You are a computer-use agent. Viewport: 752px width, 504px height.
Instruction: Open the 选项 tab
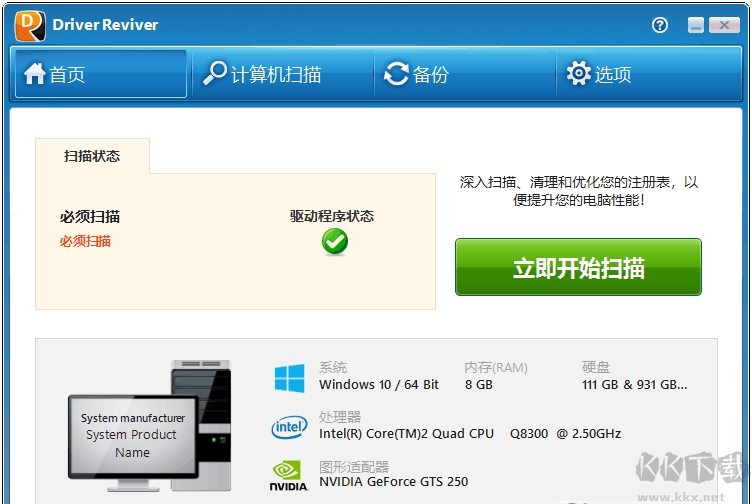[648, 74]
